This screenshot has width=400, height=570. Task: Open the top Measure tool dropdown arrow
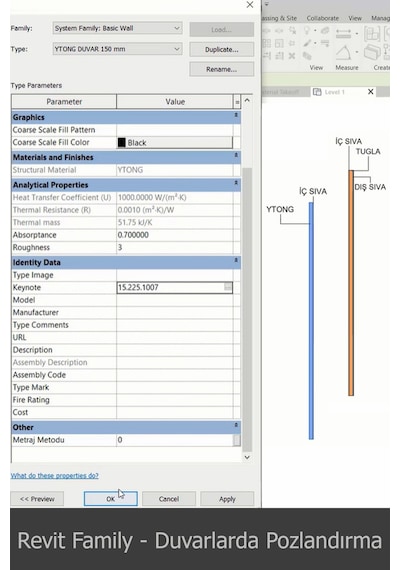[x=356, y=33]
